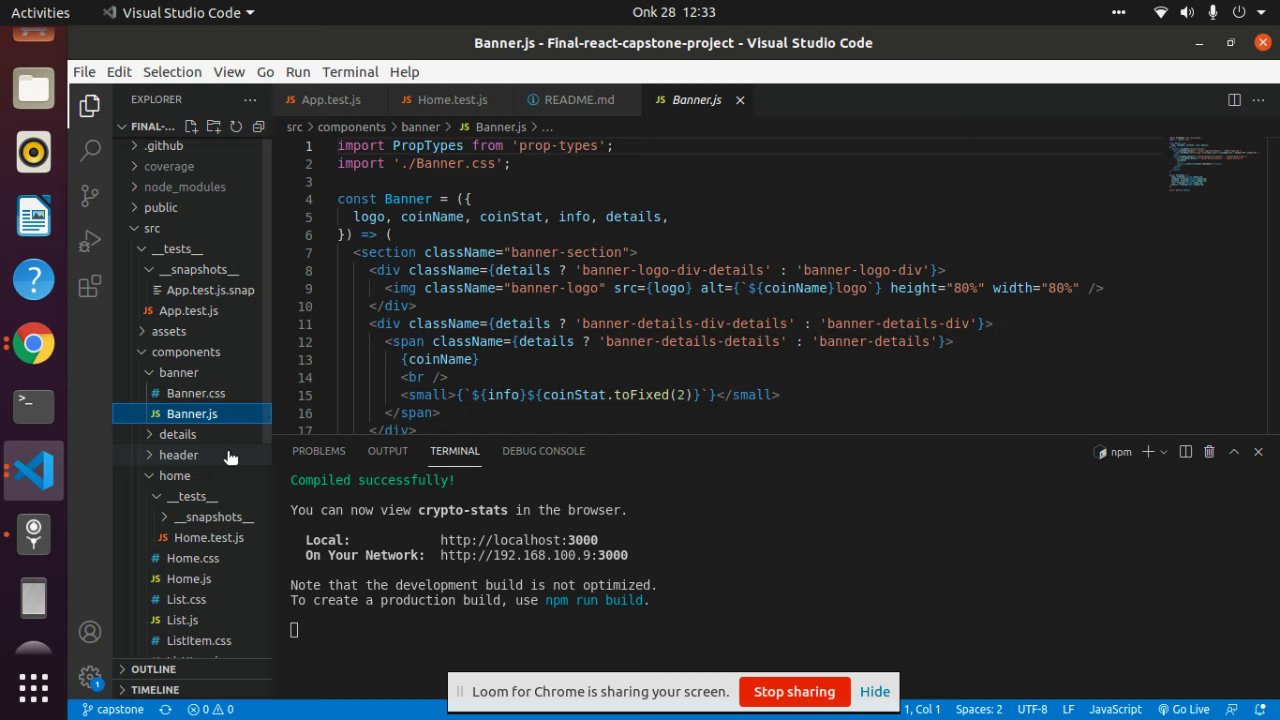Open the File menu
1280x720 pixels.
tap(84, 72)
